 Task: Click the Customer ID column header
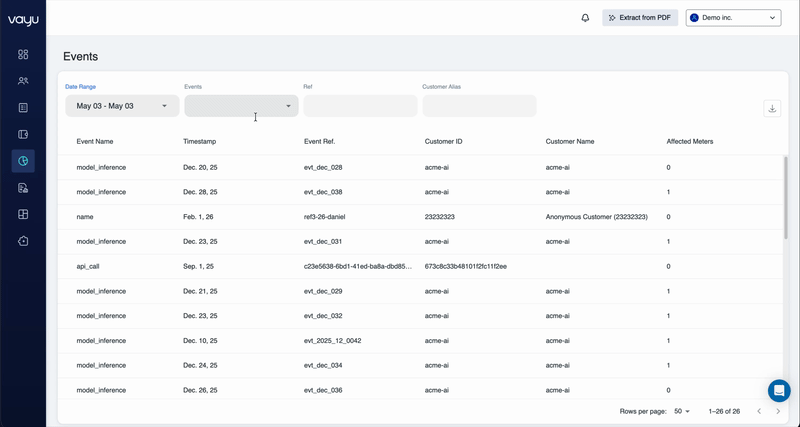pyautogui.click(x=443, y=141)
